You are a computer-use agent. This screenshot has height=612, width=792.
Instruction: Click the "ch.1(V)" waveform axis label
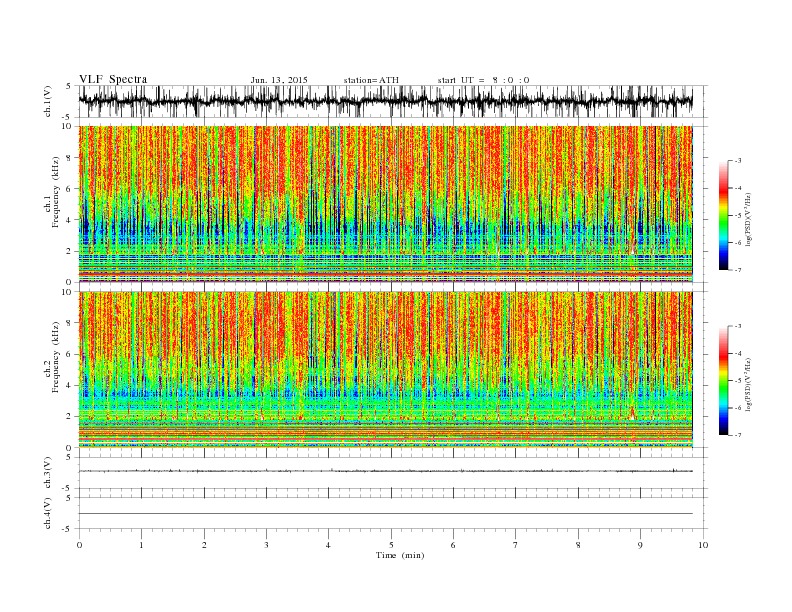[x=48, y=101]
